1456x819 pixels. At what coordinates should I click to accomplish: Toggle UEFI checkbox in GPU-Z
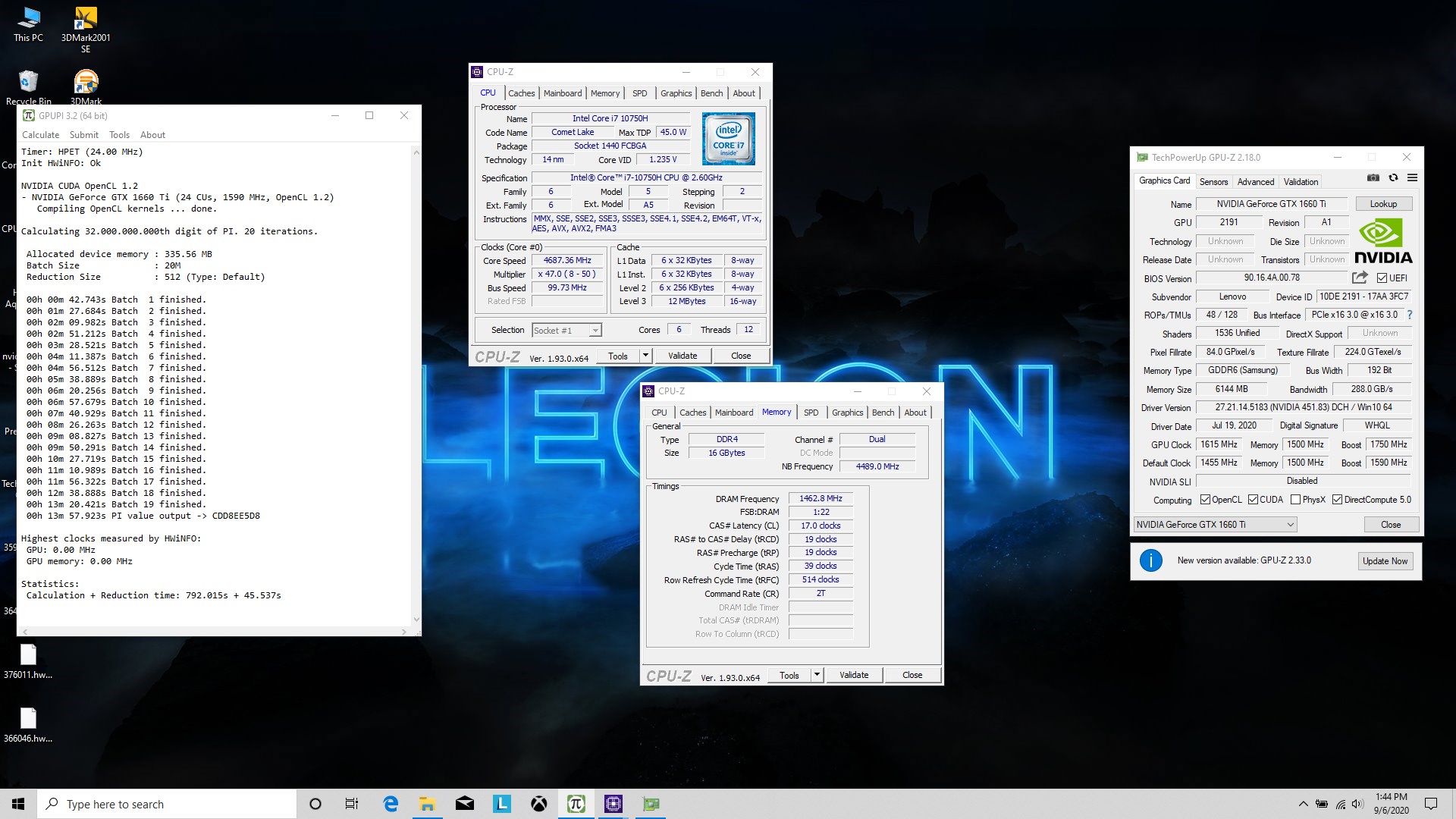[1382, 278]
